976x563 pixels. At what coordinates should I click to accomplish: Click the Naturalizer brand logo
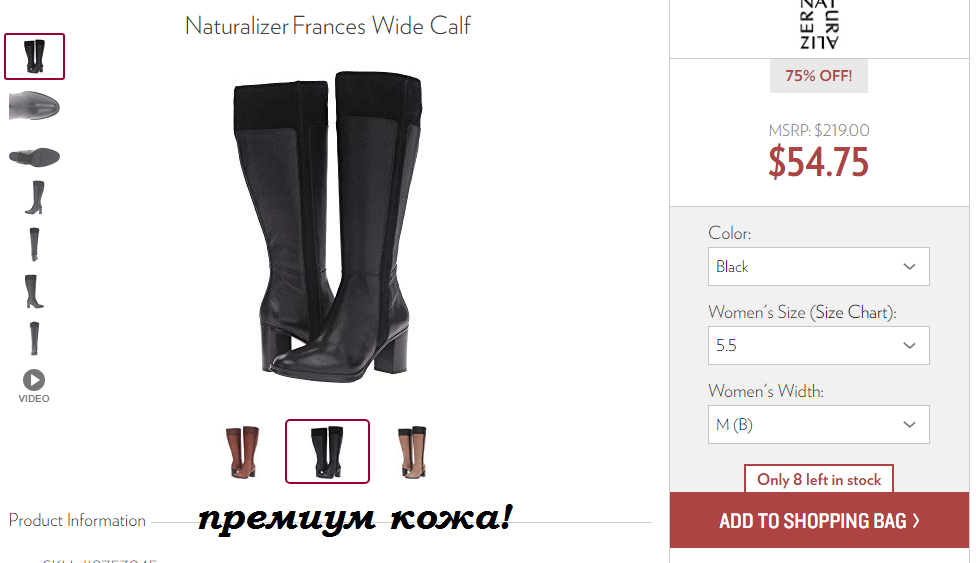click(x=819, y=25)
